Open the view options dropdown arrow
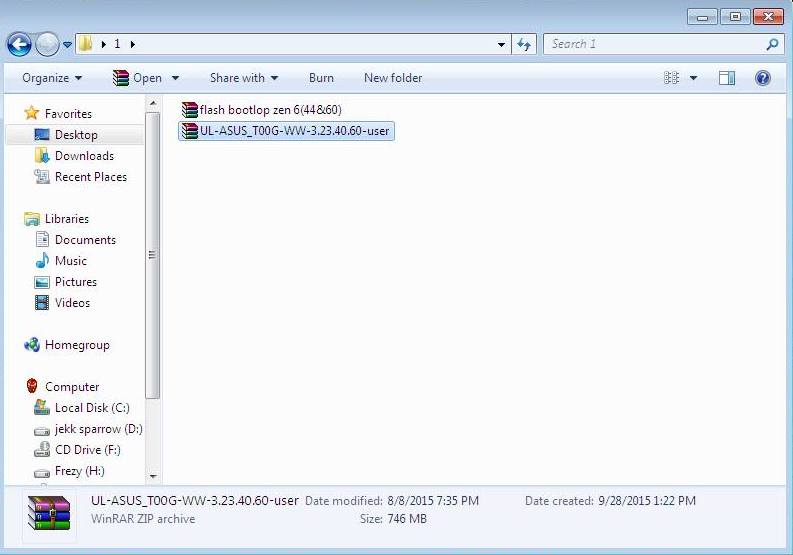Image resolution: width=793 pixels, height=555 pixels. coord(693,78)
